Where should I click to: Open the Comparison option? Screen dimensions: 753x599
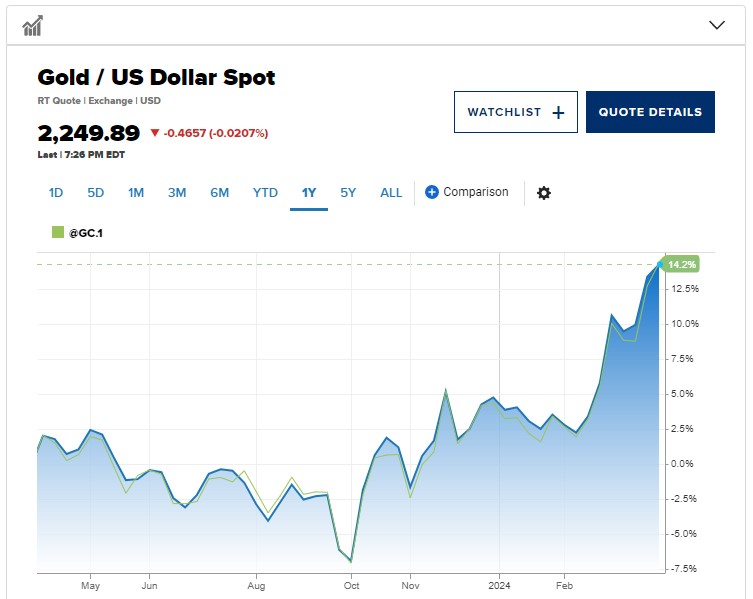click(475, 192)
